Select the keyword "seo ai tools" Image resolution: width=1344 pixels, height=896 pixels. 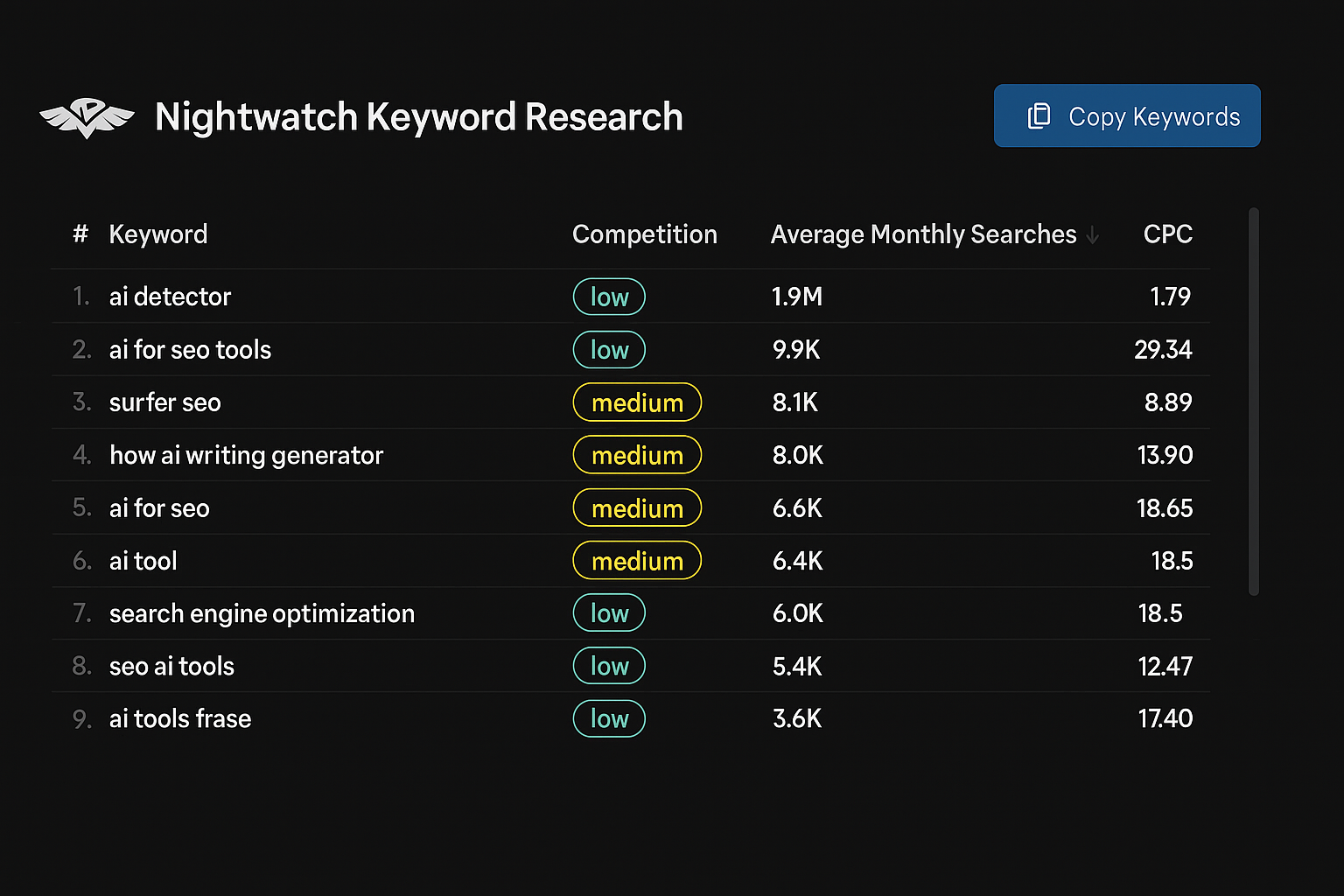click(x=171, y=667)
